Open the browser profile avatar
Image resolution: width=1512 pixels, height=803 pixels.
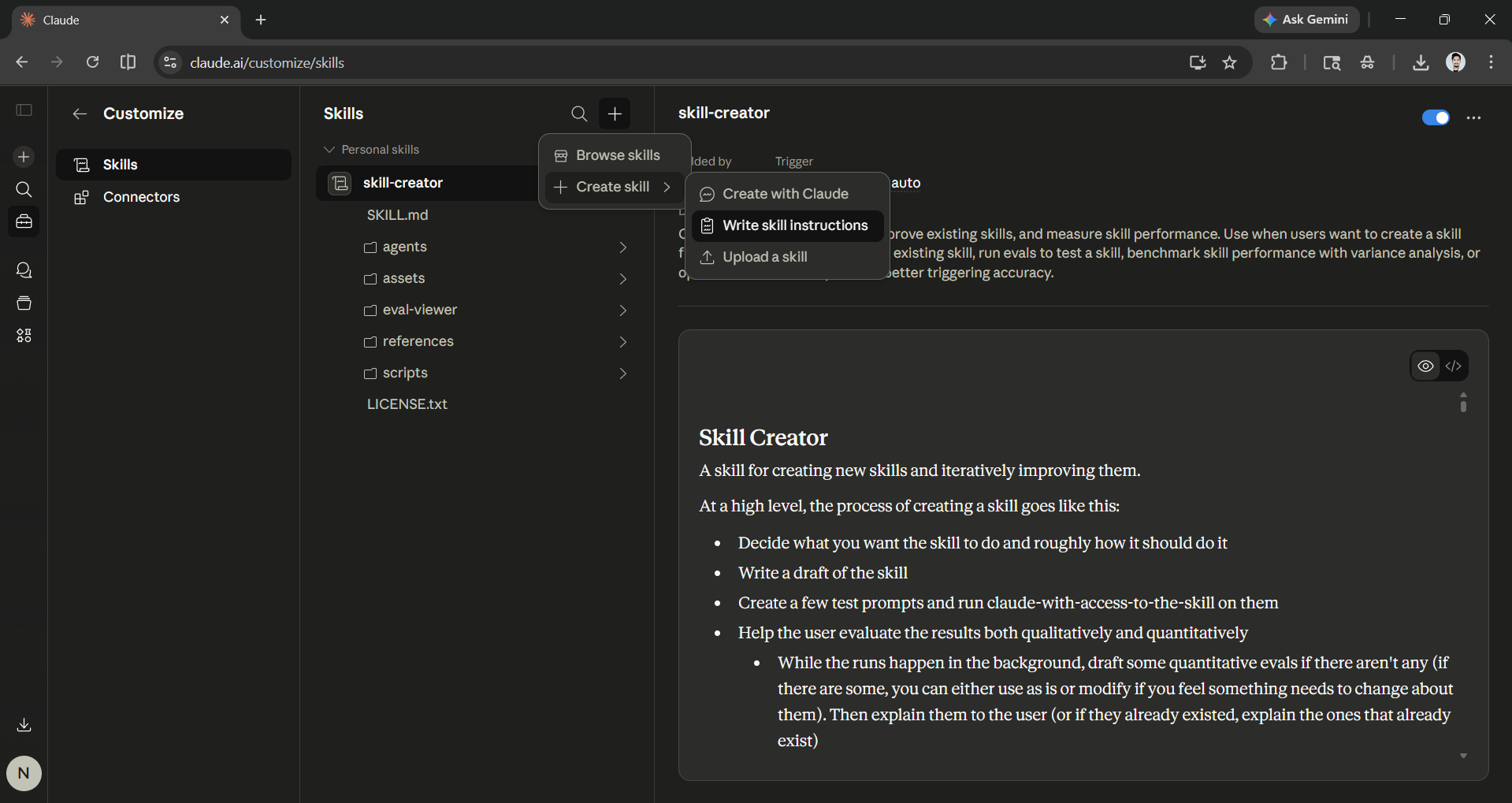pos(1455,62)
